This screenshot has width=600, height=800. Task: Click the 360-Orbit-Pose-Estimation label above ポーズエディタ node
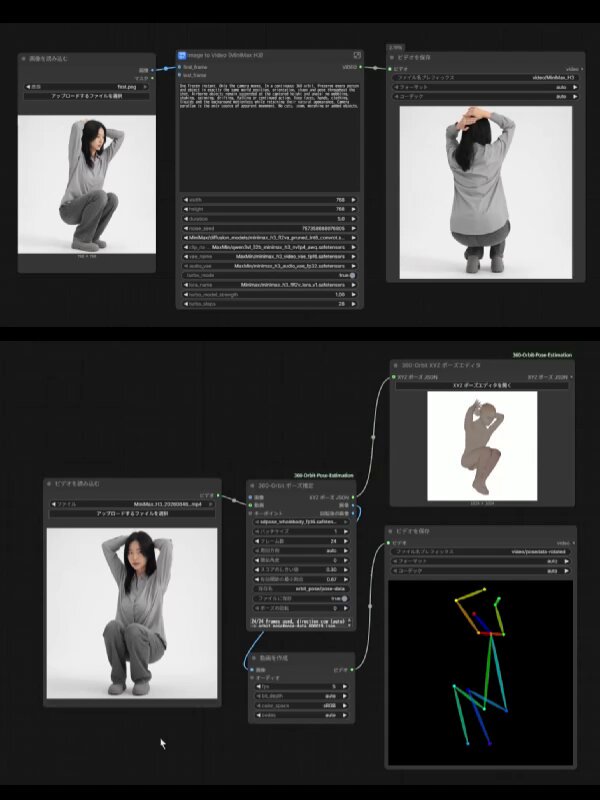click(x=542, y=355)
